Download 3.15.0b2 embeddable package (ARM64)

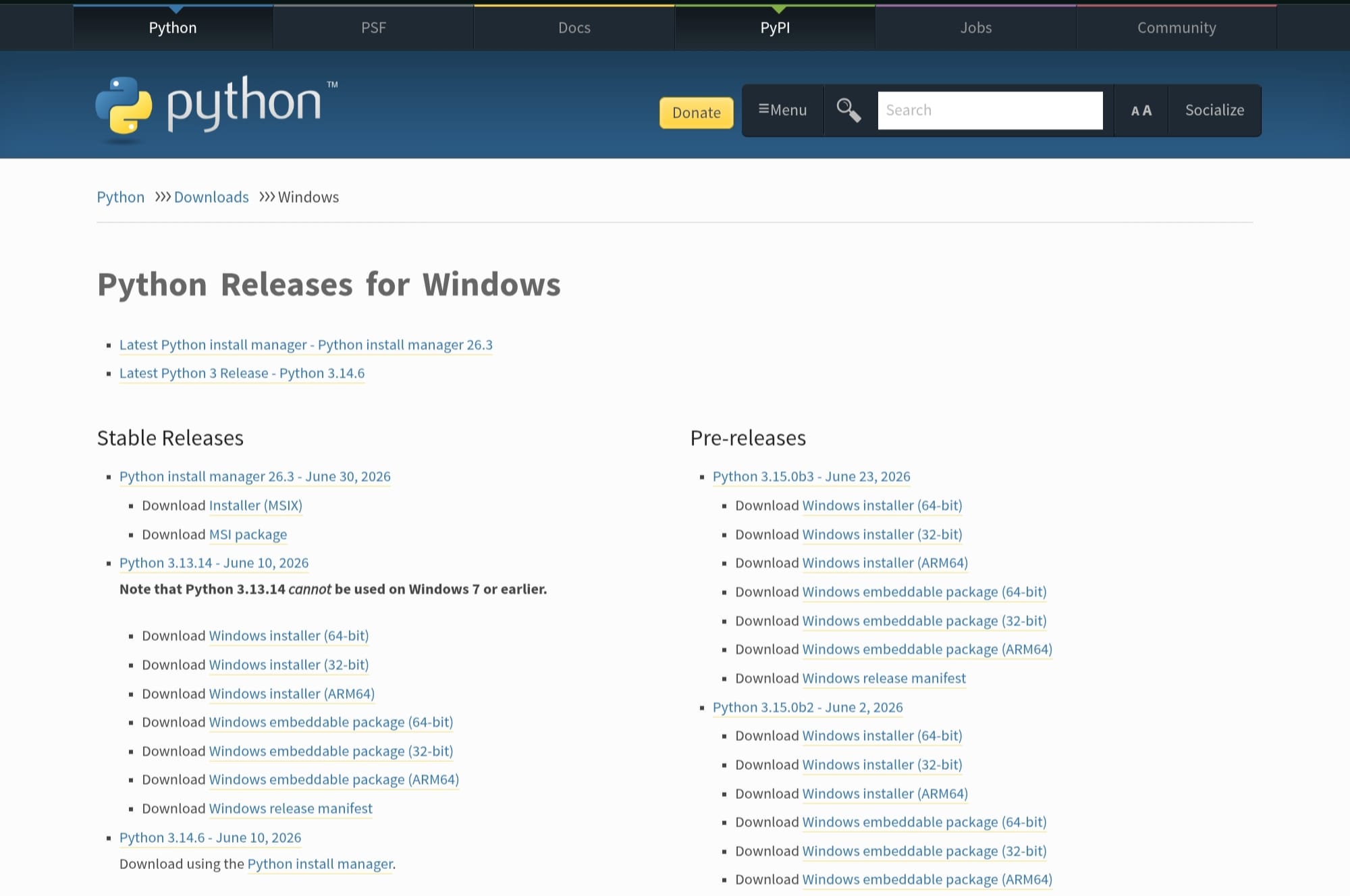pos(927,879)
